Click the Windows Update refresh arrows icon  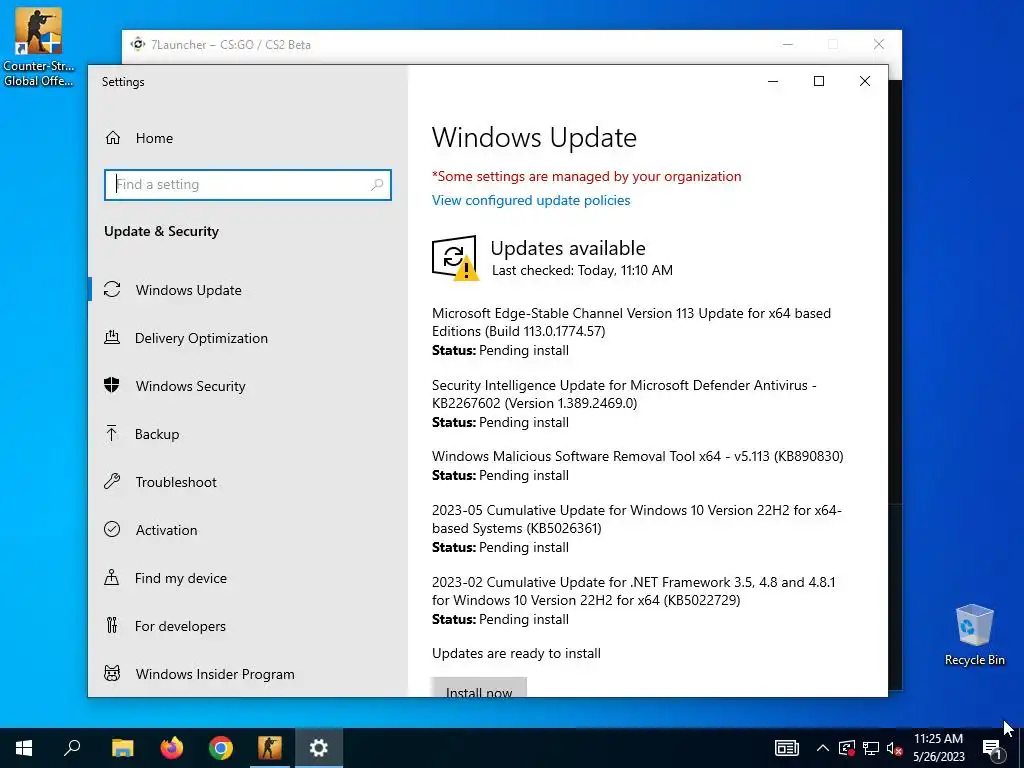point(112,289)
